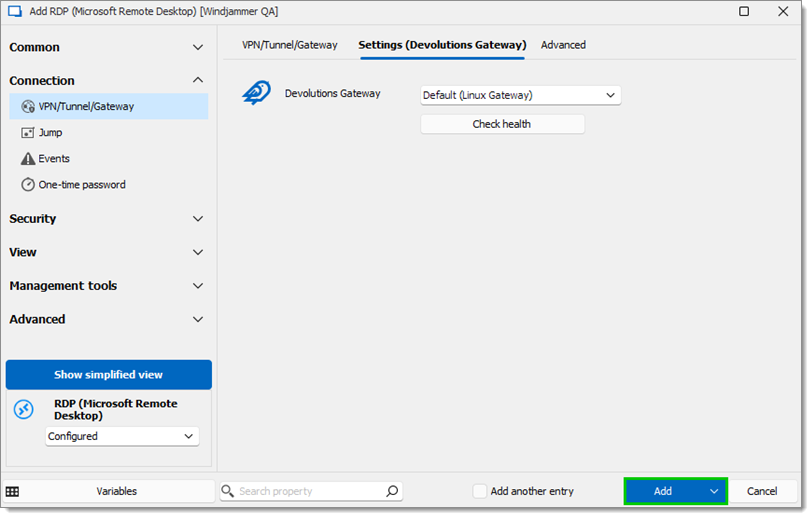Tick the Add another entry checkbox

coord(480,491)
